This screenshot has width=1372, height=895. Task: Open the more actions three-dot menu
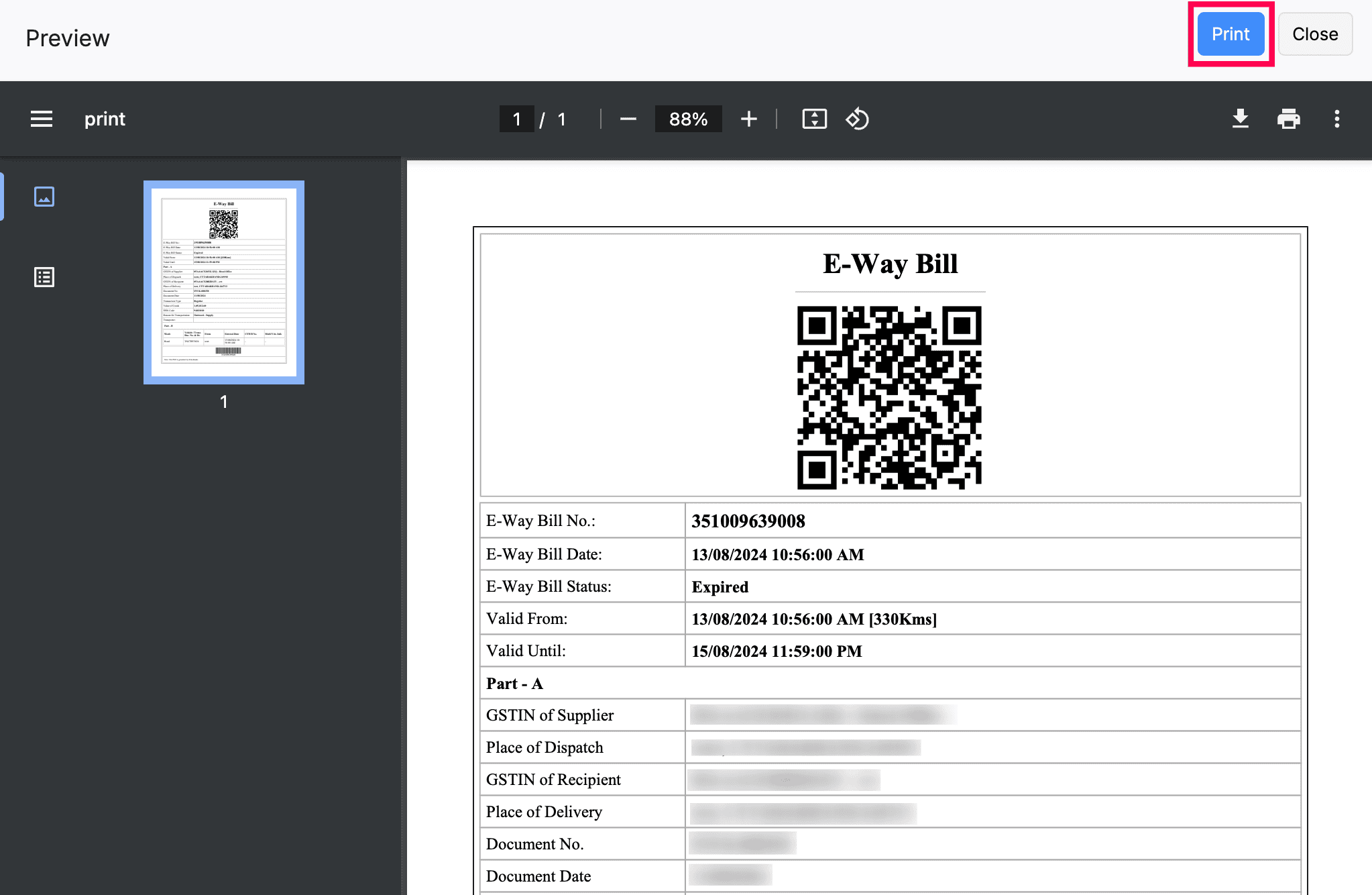pyautogui.click(x=1336, y=119)
